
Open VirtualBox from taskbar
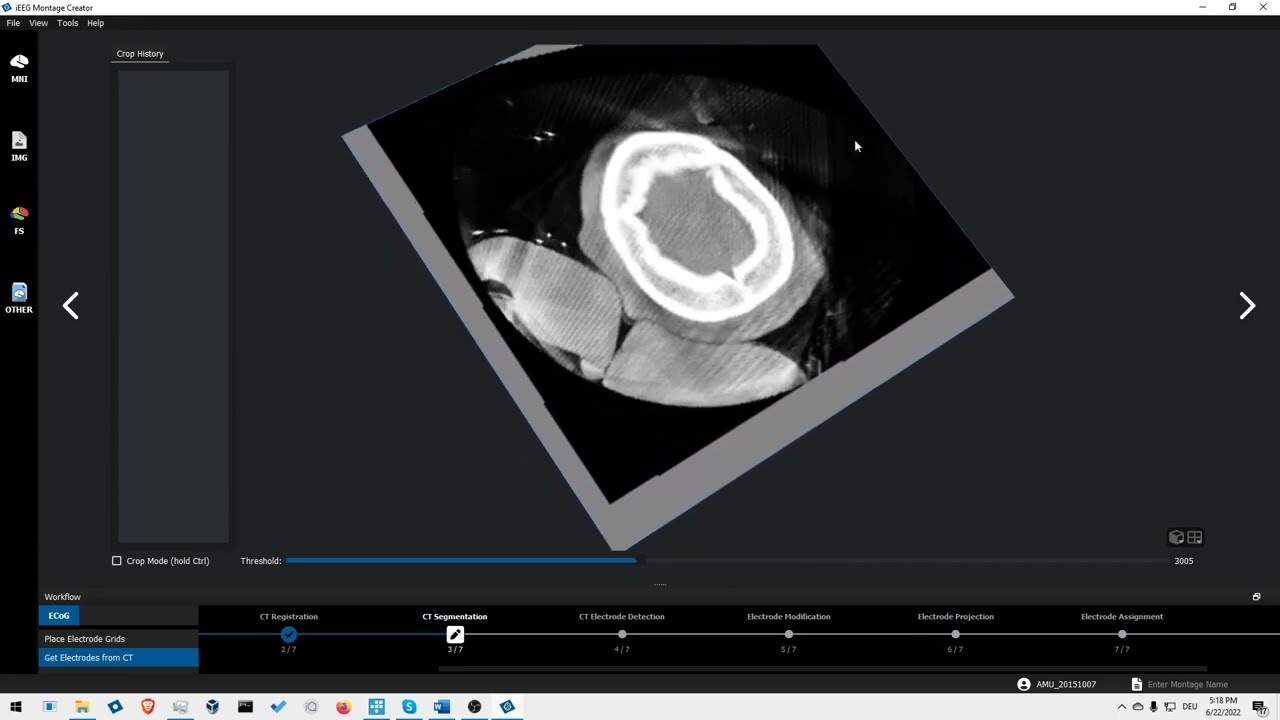coord(213,707)
